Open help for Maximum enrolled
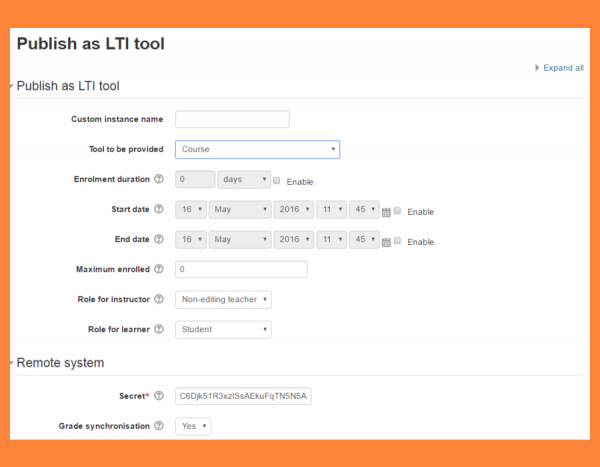 (159, 270)
